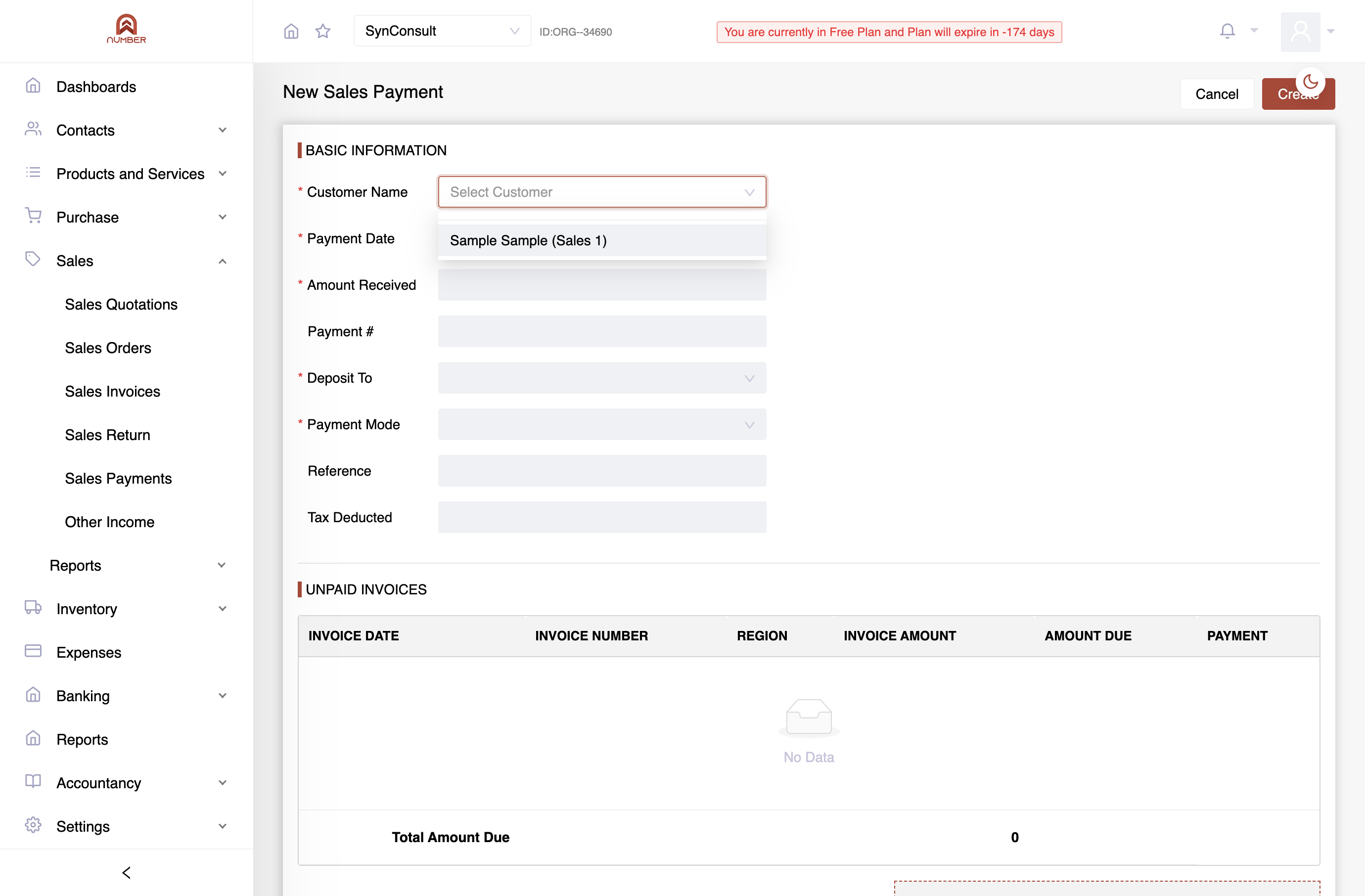Click the Expenses card icon
The image size is (1365, 896).
click(33, 651)
